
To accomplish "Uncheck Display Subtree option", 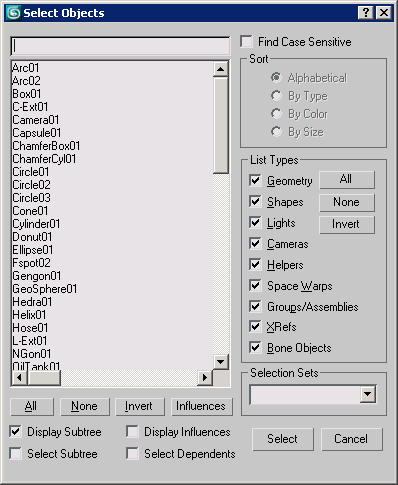I will point(16,432).
